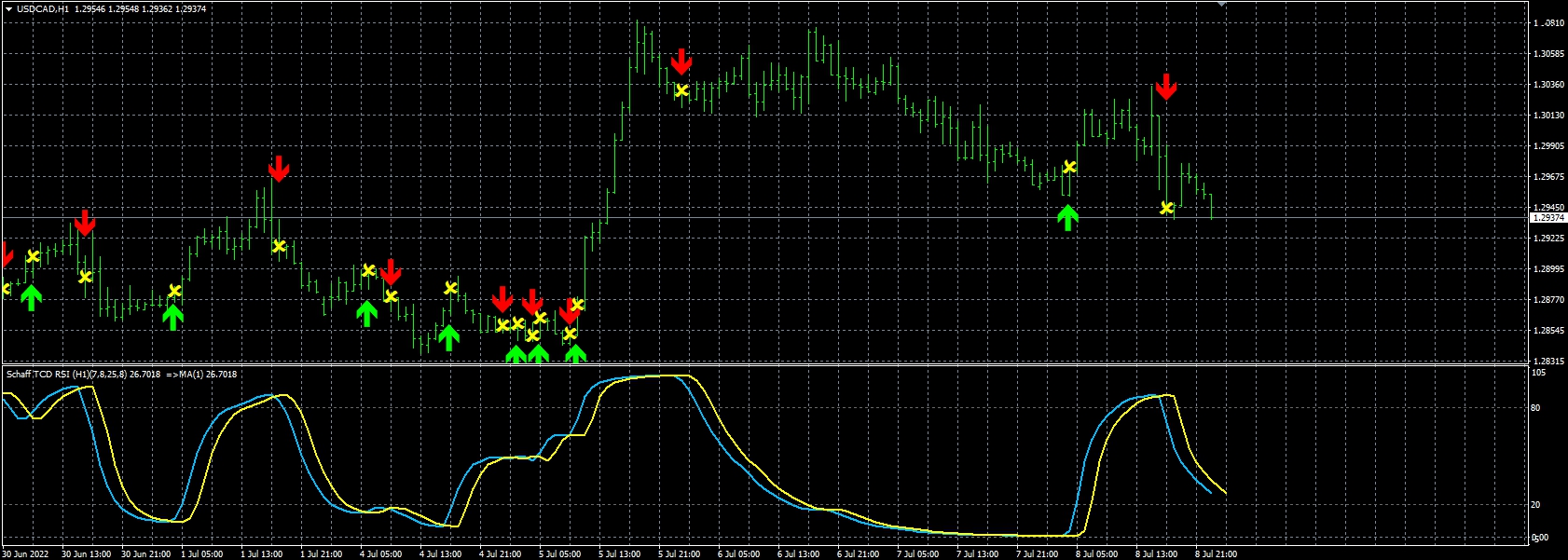This screenshot has height=560, width=1568.
Task: Select the green buy arrow near 30 Jun 21:00
Action: tap(172, 318)
